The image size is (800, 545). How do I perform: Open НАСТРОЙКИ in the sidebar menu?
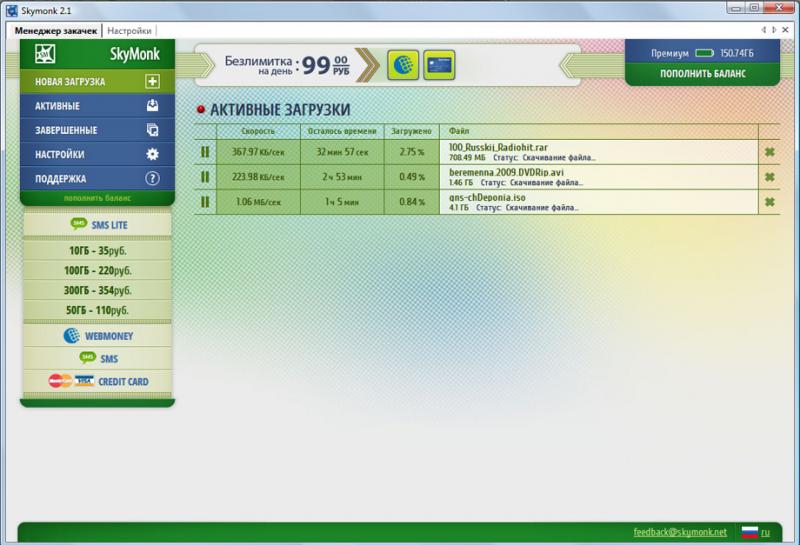click(97, 154)
